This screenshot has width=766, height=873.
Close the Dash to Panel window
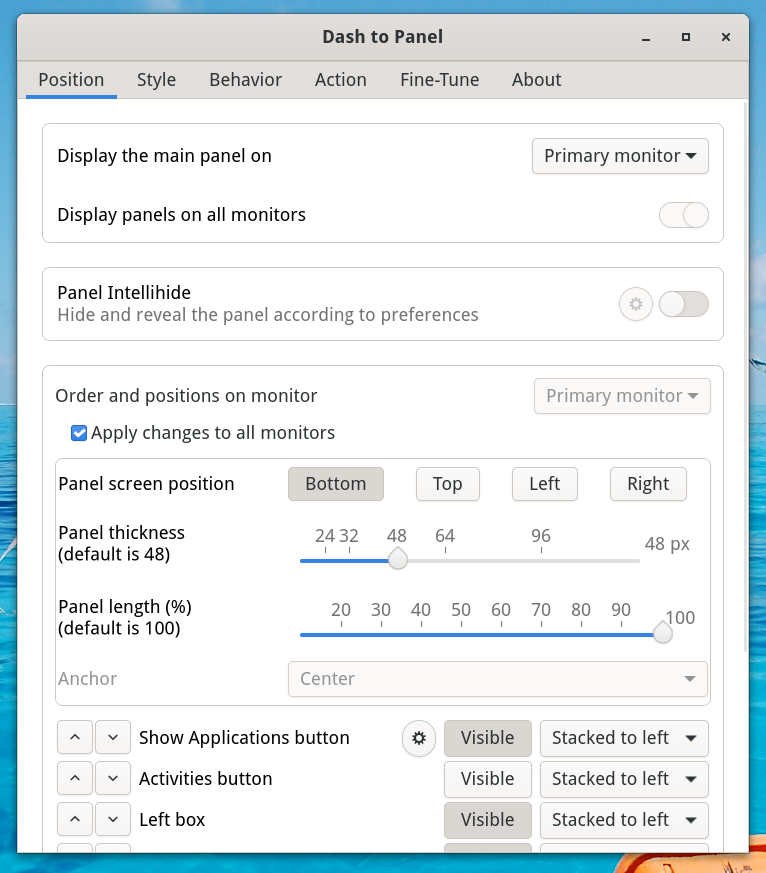click(726, 37)
